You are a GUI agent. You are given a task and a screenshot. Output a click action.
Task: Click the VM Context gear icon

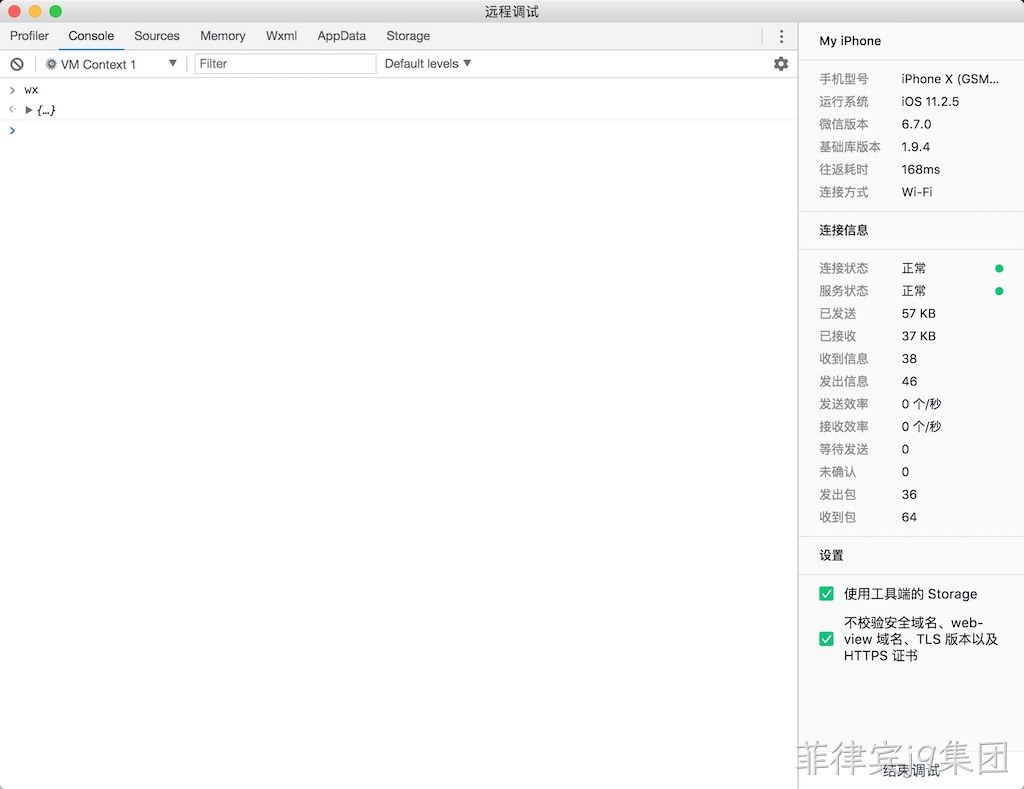coord(51,64)
